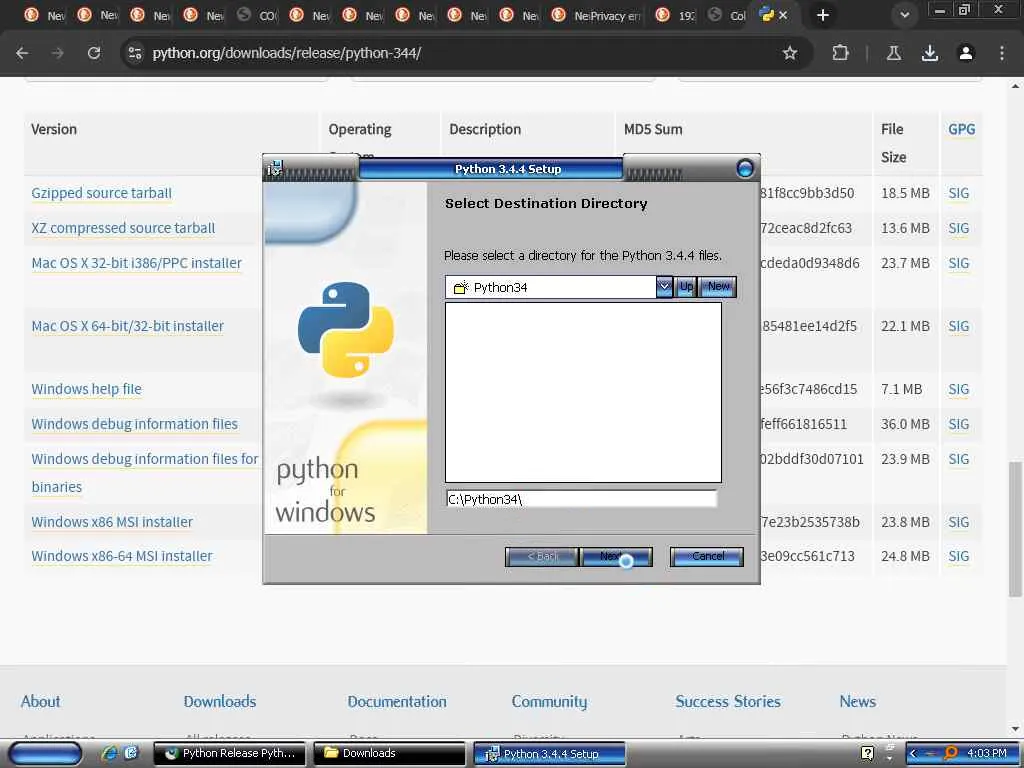The height and width of the screenshot is (768, 1024).
Task: Open Mac OS X 32-bit i386/PPC installer link
Action: point(136,263)
